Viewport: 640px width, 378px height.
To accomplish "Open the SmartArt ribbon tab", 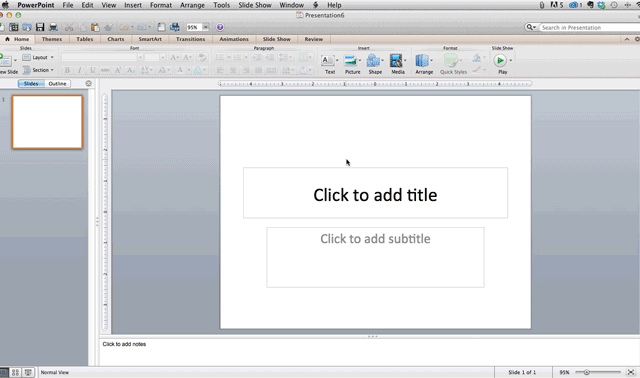I will 150,39.
